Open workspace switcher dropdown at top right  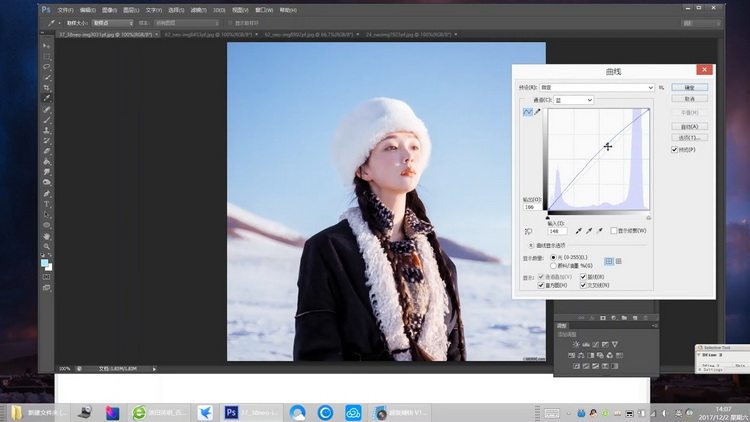702,23
